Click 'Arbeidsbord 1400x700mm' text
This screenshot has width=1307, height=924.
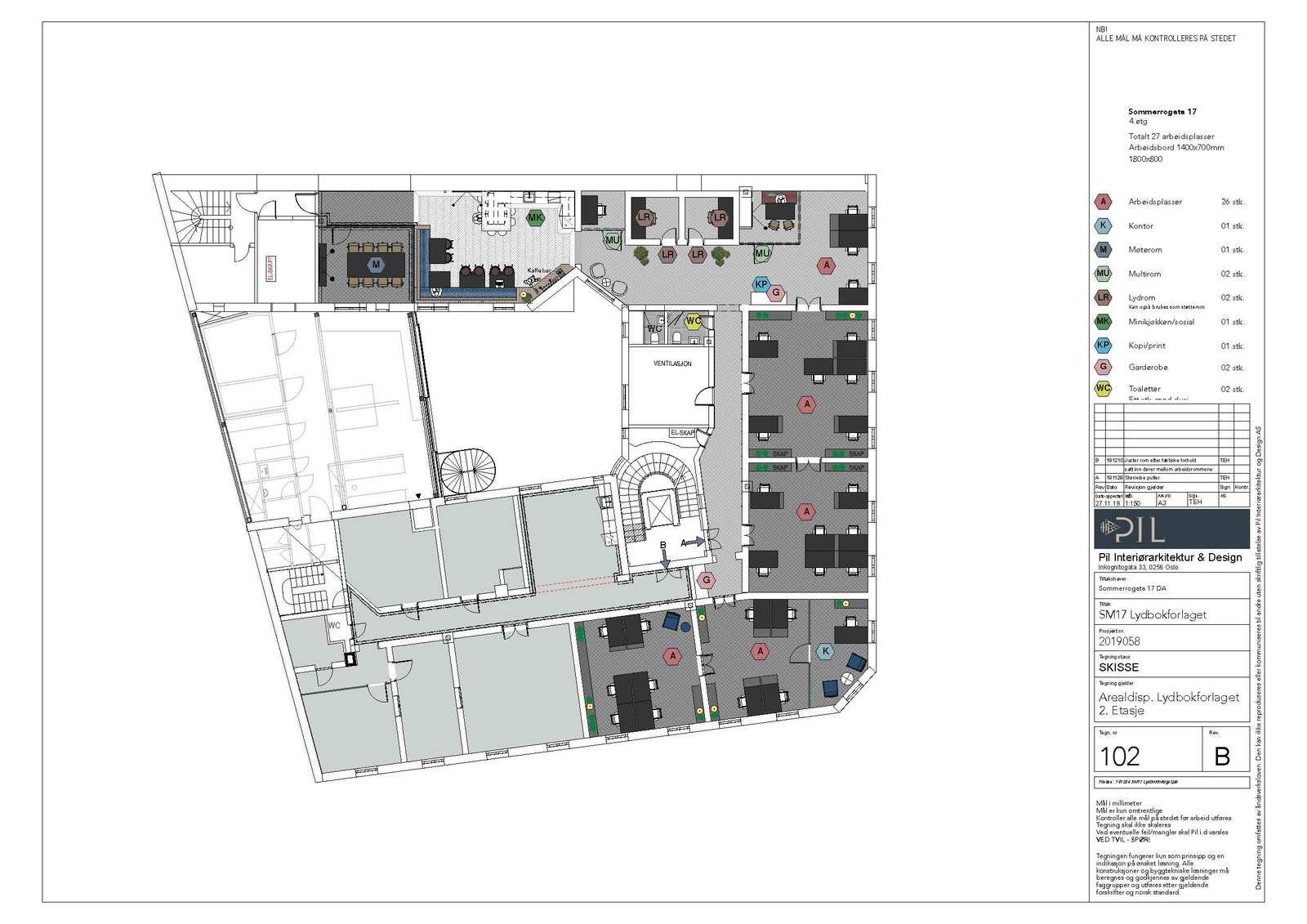coord(1176,148)
